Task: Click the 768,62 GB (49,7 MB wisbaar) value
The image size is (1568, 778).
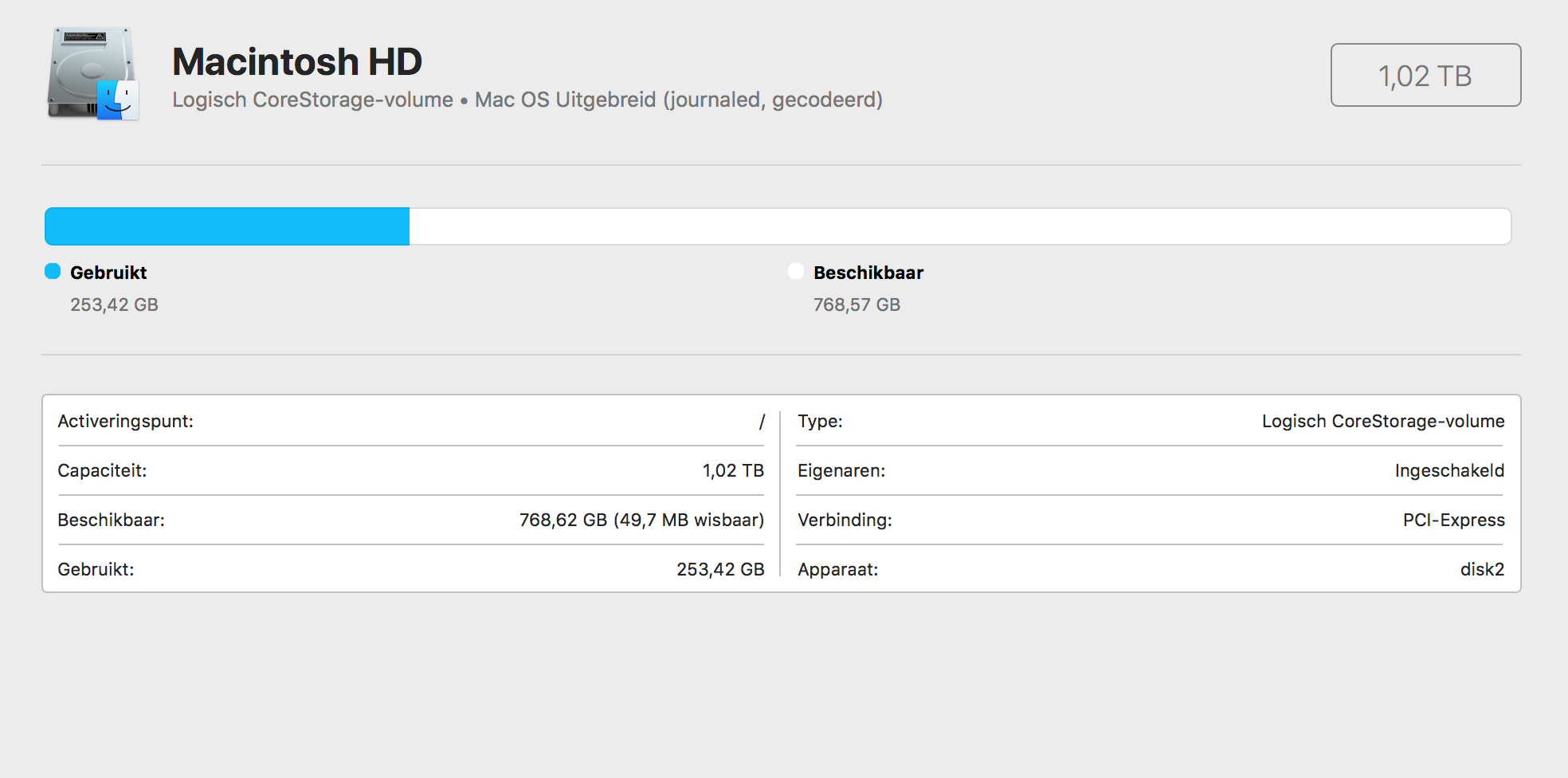Action: 641,520
